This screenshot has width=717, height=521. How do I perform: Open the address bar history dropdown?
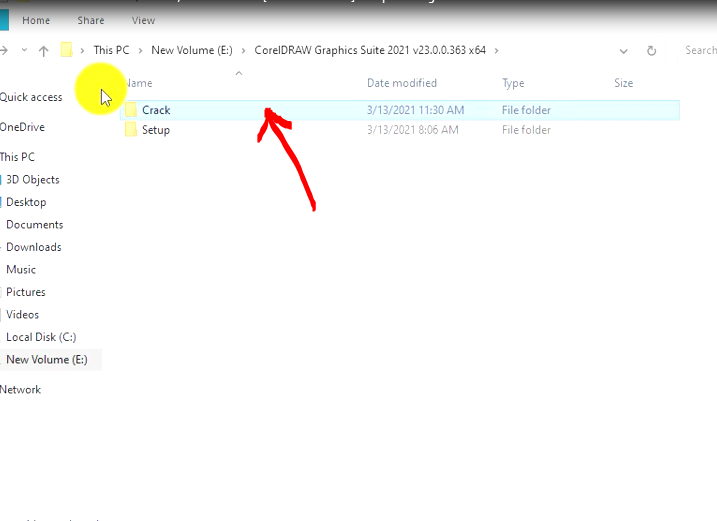click(x=623, y=51)
